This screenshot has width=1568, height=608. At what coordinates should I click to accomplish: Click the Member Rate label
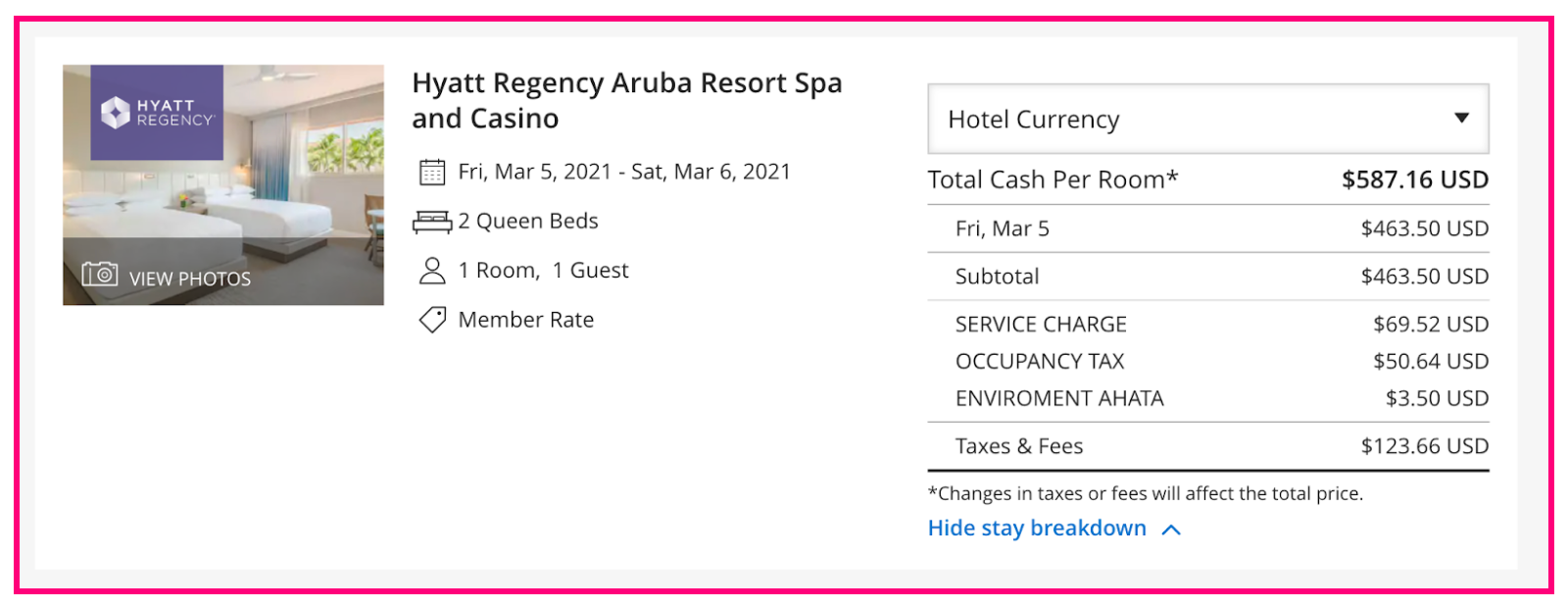[x=526, y=320]
